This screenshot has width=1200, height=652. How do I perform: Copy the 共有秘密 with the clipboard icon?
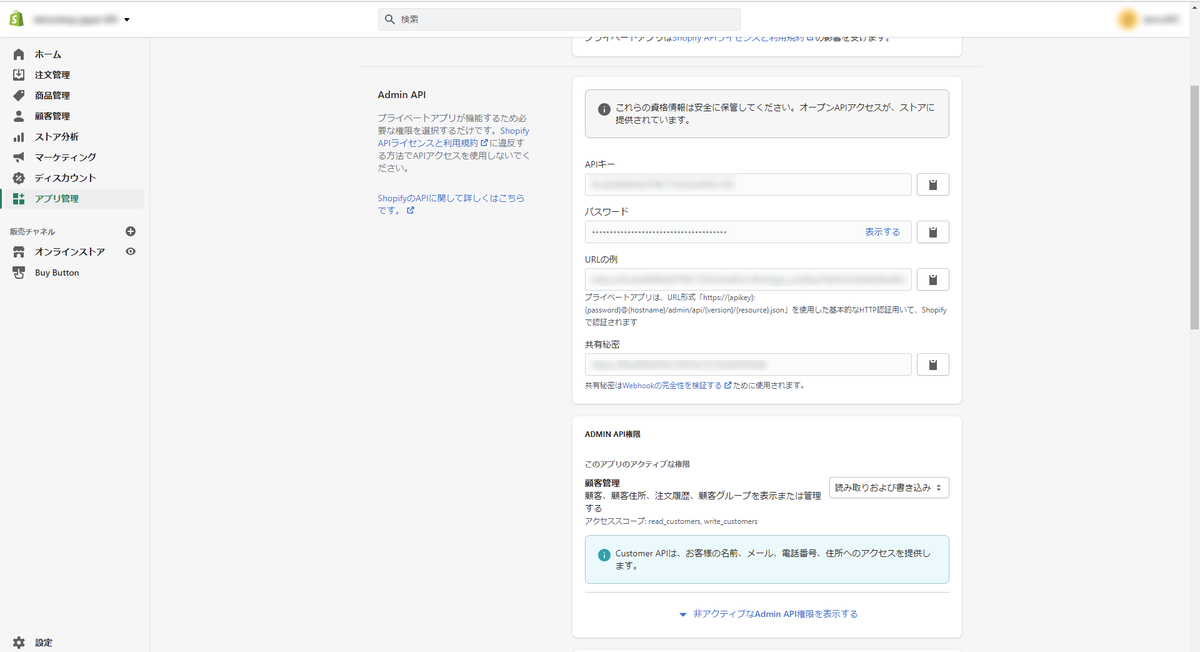tap(932, 364)
